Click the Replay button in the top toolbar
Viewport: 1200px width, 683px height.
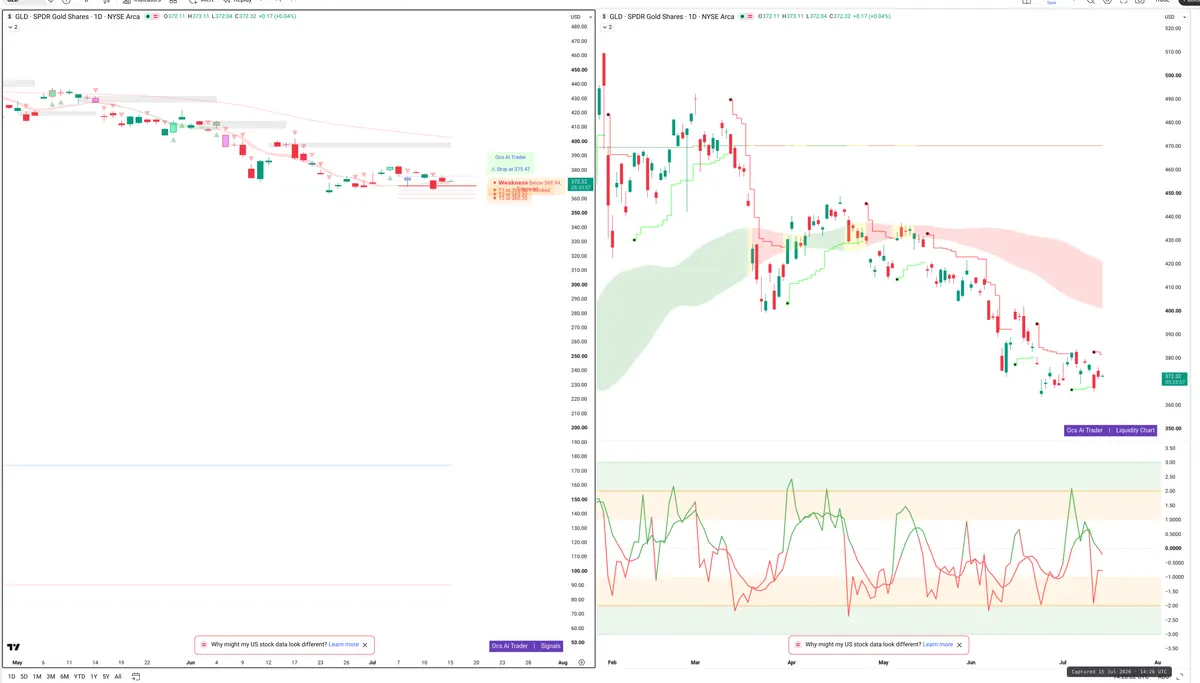tap(236, 1)
